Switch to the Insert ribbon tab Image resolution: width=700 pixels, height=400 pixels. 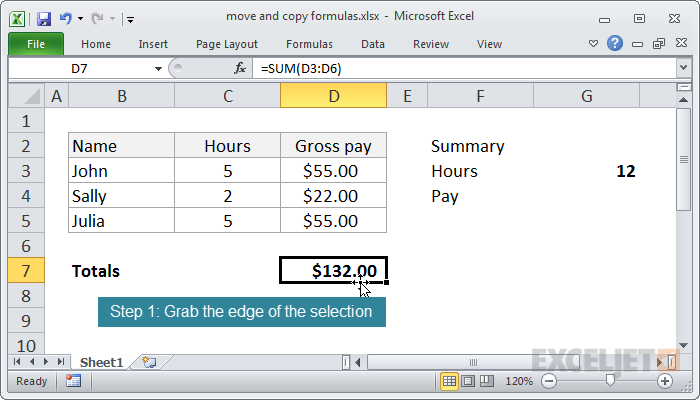153,44
